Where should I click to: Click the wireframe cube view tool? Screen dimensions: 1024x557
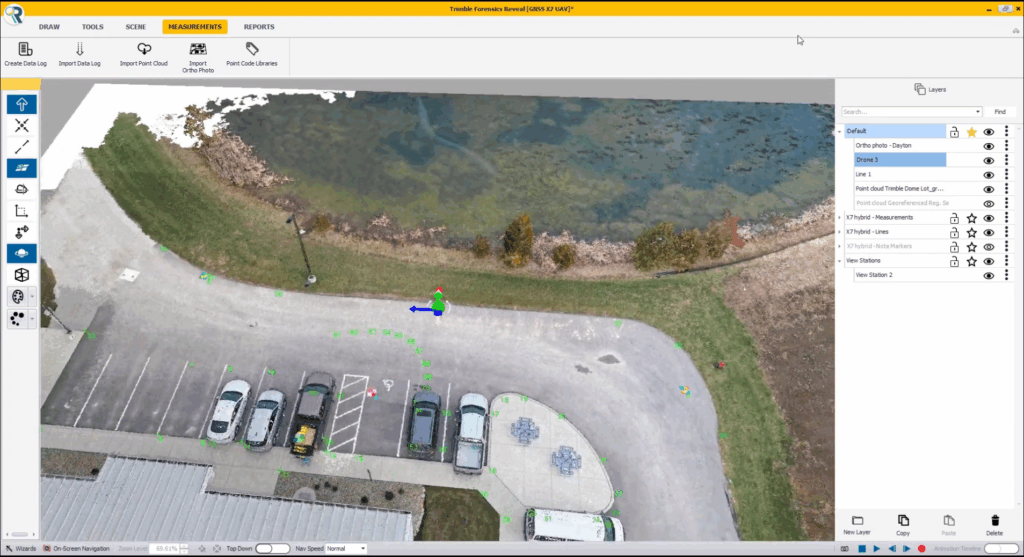point(22,275)
